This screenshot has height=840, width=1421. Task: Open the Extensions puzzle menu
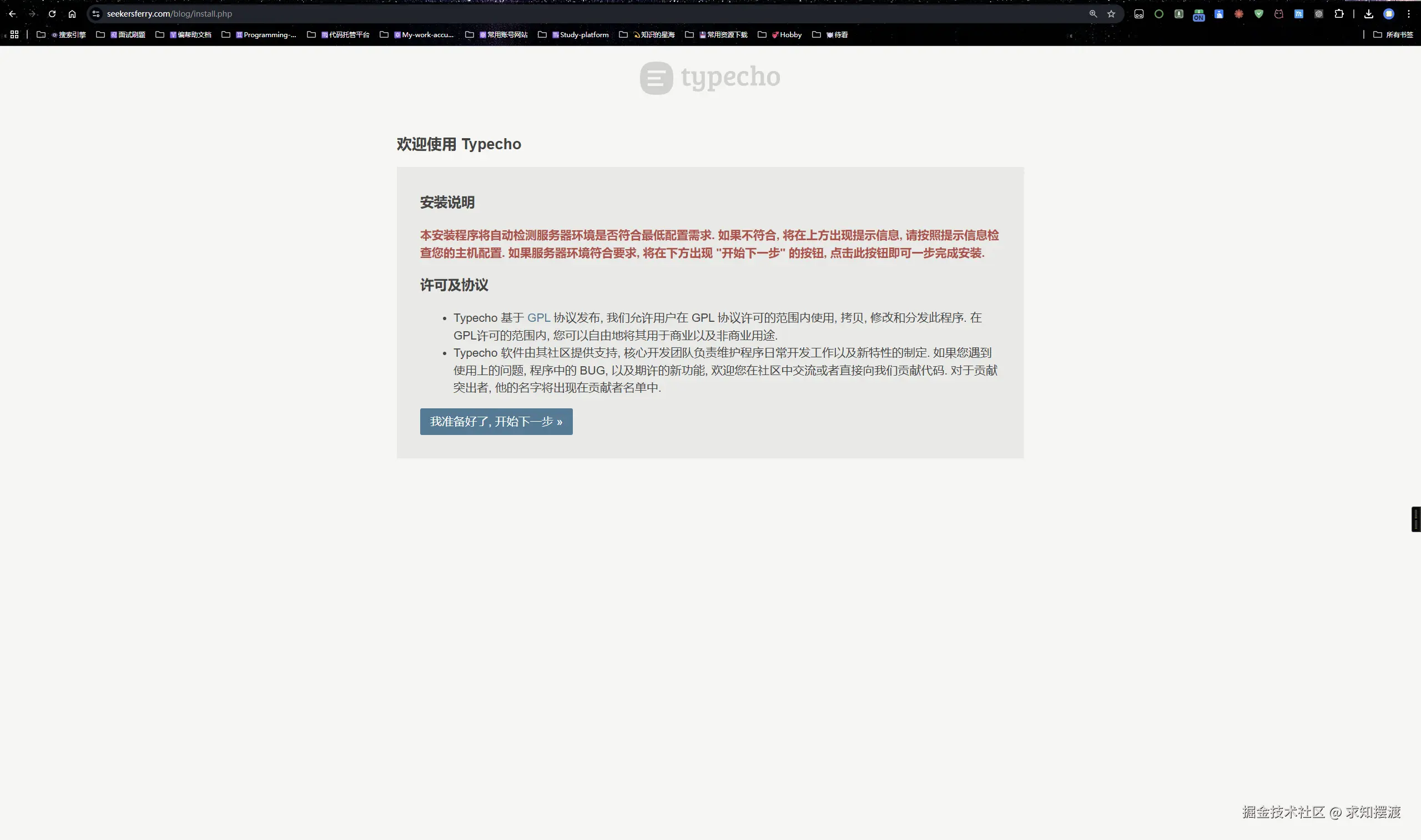tap(1339, 13)
